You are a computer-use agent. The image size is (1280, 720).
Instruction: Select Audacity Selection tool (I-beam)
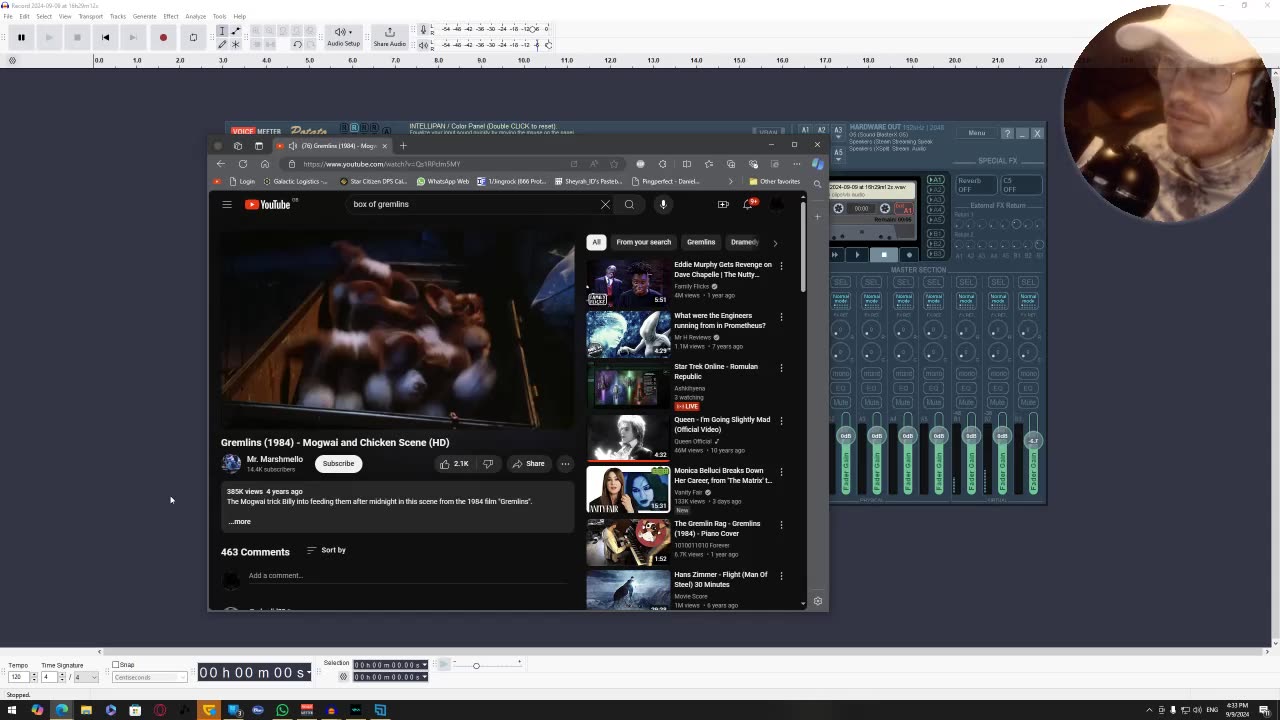[x=222, y=31]
